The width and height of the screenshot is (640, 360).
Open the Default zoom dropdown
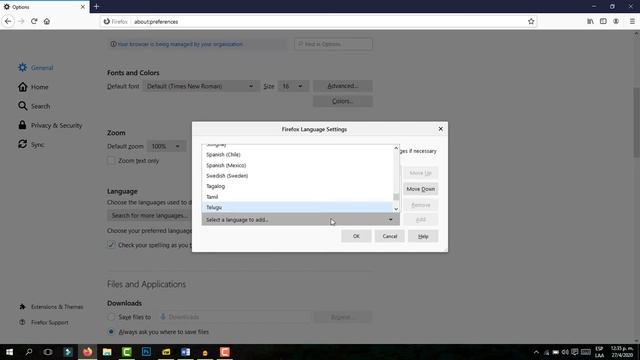pyautogui.click(x=166, y=146)
